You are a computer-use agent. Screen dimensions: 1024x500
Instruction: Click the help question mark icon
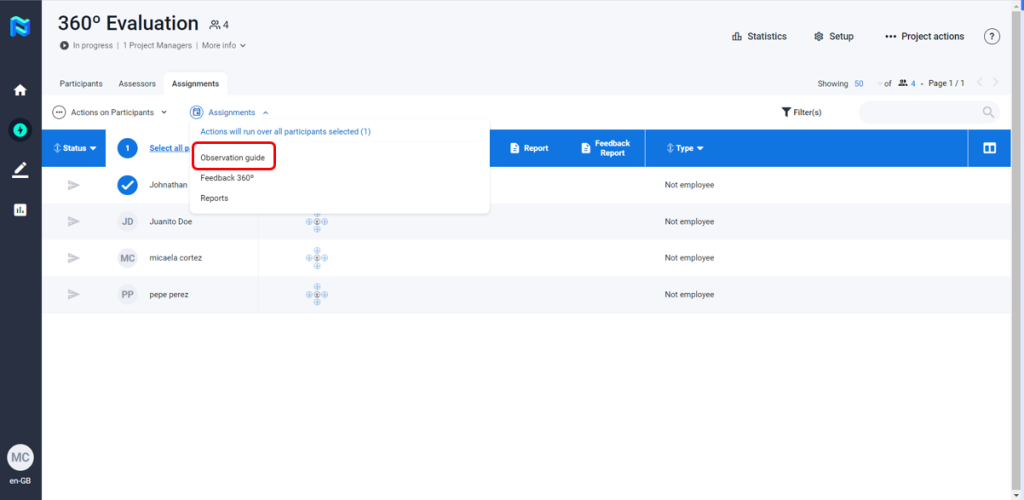(991, 36)
